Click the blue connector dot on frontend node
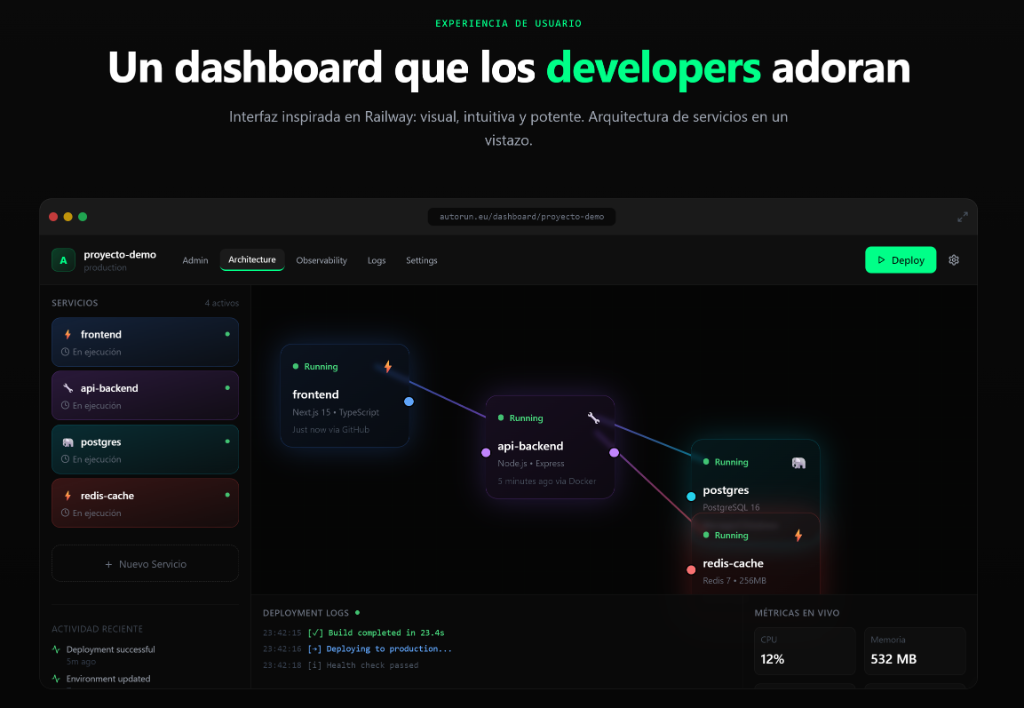This screenshot has width=1024, height=708. [x=409, y=402]
